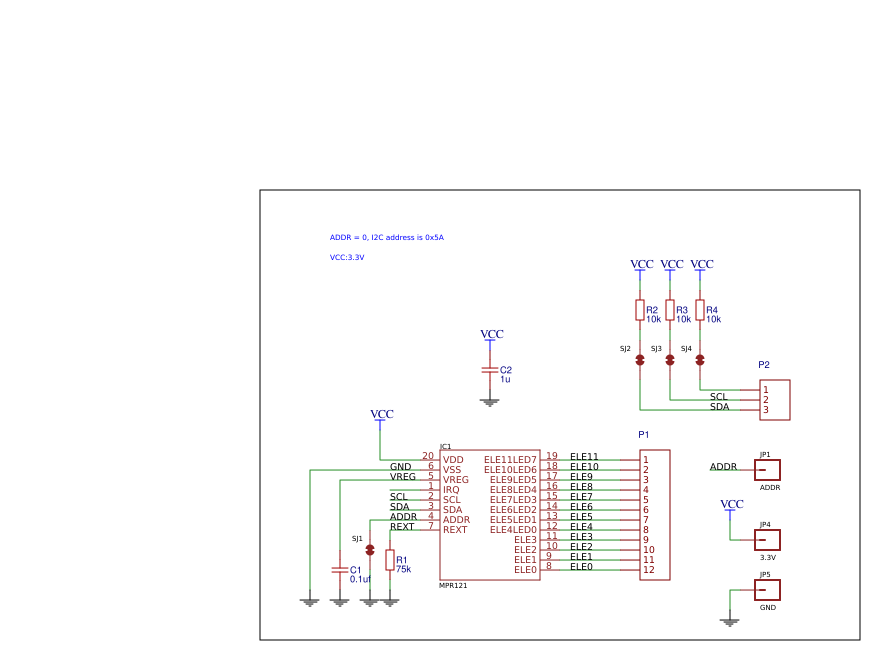Toggle solder jumper SJ1

tap(371, 551)
